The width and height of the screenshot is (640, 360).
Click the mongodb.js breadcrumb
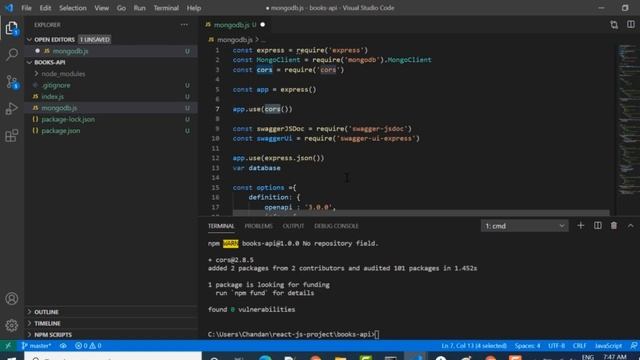click(x=234, y=40)
